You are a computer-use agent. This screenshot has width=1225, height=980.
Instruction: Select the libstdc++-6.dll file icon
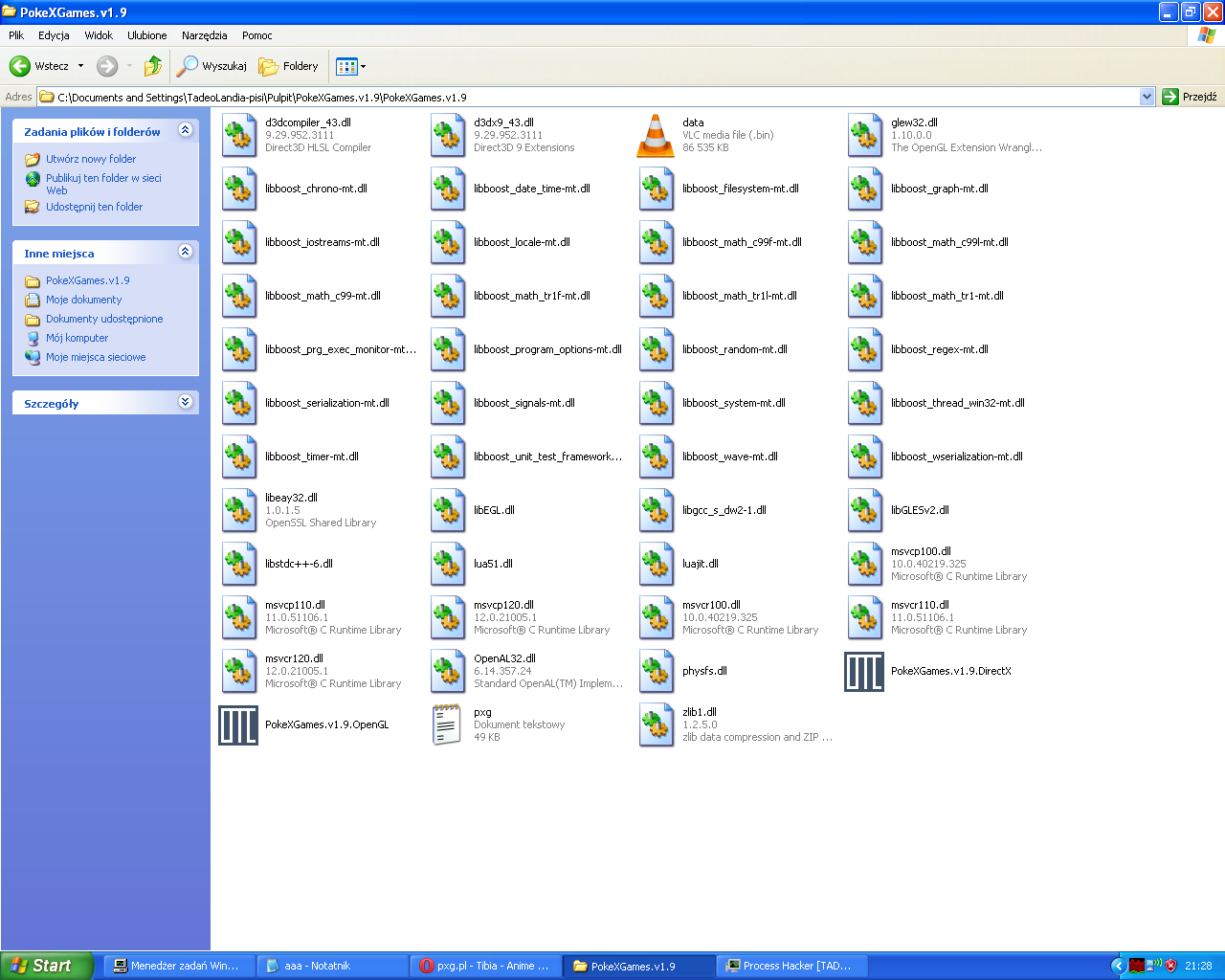[239, 564]
